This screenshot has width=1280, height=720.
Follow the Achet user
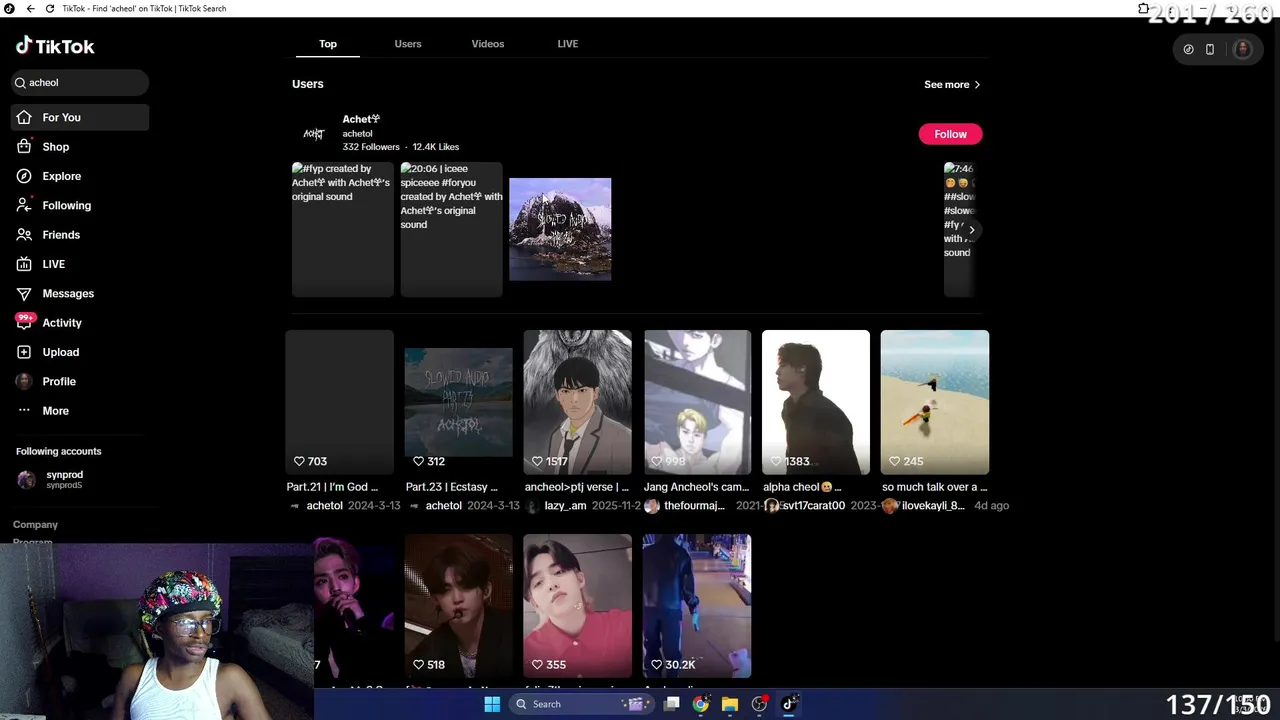950,134
